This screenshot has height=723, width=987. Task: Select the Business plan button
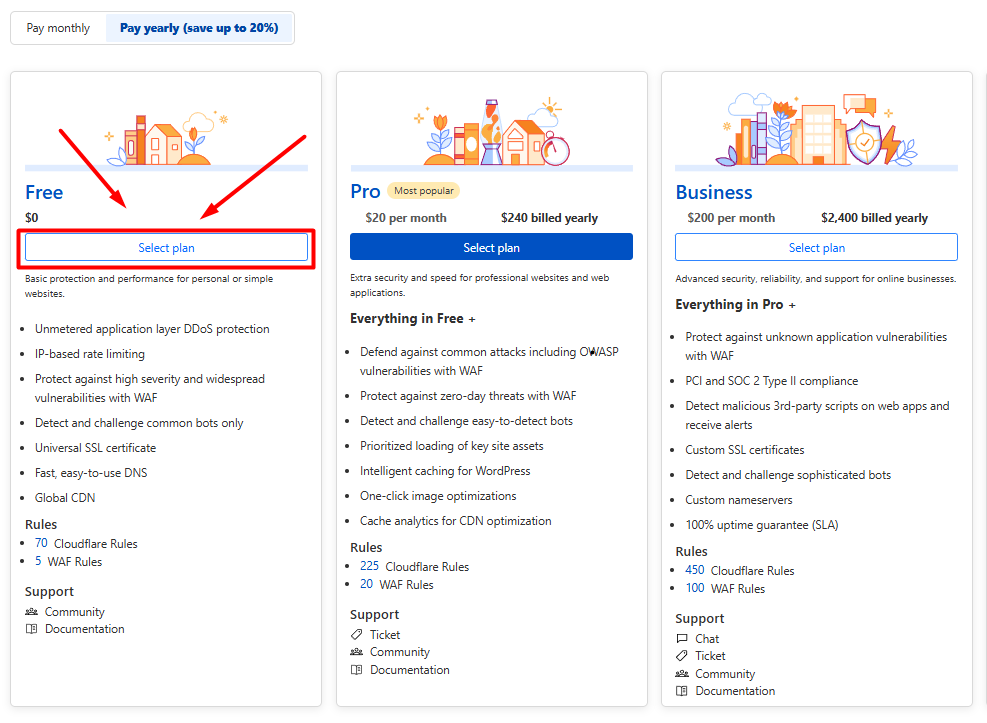tap(816, 248)
